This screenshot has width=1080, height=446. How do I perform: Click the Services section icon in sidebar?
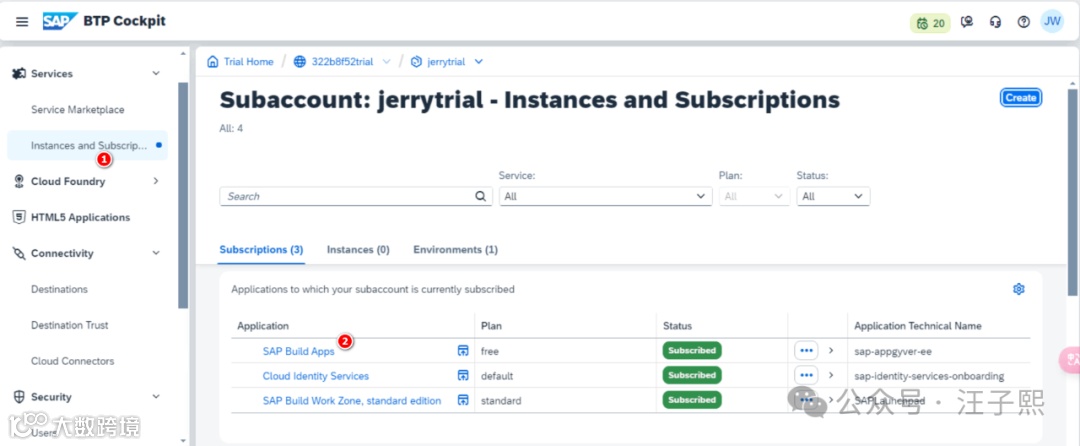[19, 74]
